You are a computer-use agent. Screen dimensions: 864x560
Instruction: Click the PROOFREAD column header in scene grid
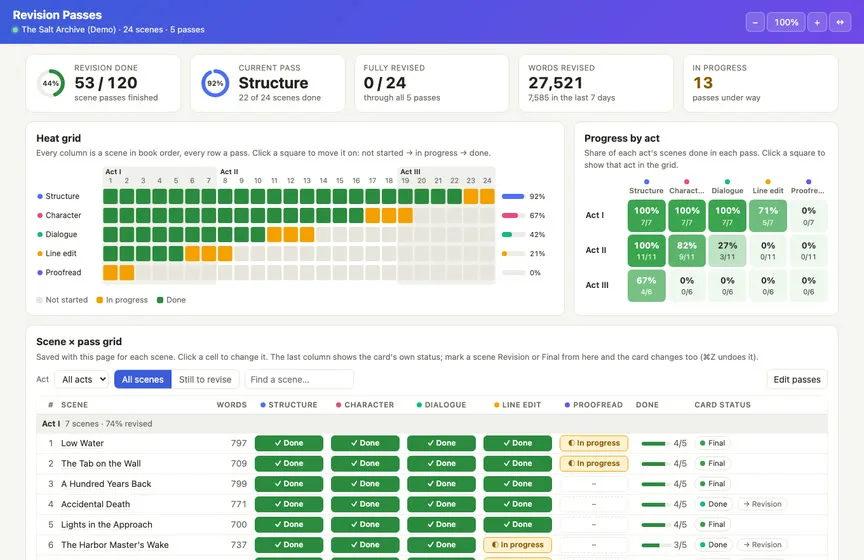(x=593, y=405)
